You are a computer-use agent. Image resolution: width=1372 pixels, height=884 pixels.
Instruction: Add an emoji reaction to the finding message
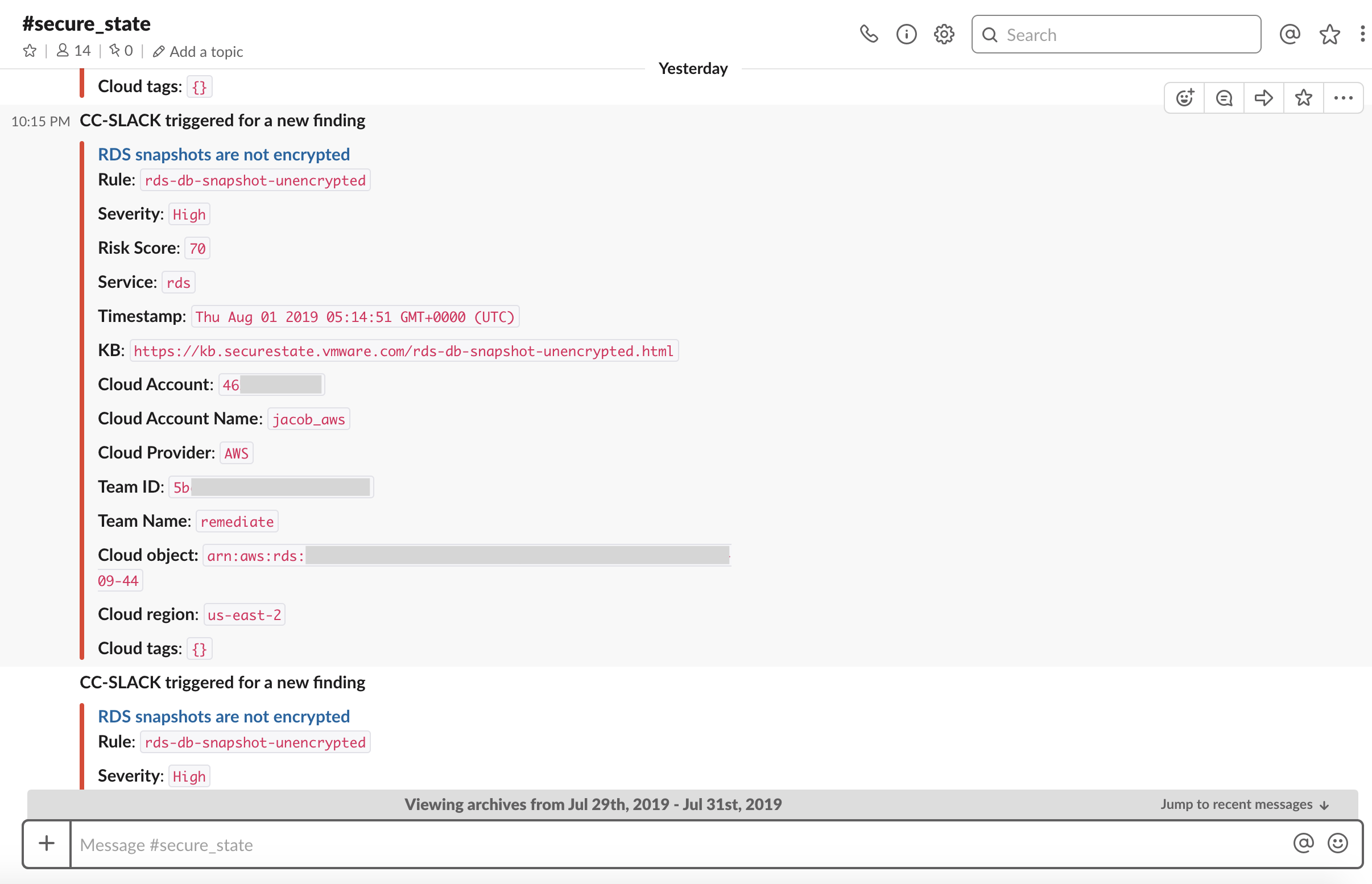click(1184, 98)
